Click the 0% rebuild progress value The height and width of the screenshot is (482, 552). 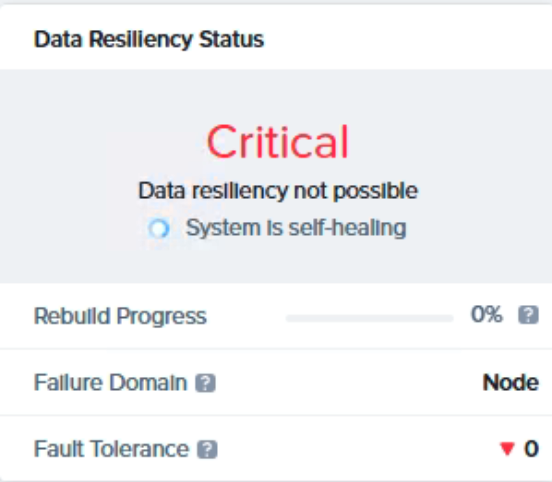click(487, 314)
